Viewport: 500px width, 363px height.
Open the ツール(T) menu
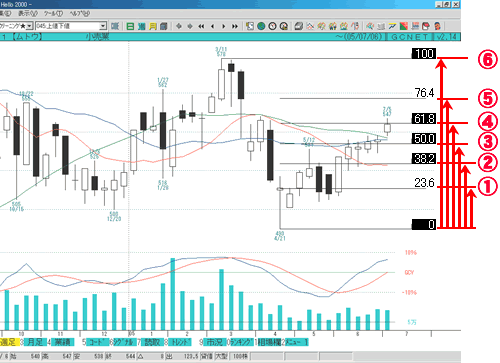click(x=53, y=14)
